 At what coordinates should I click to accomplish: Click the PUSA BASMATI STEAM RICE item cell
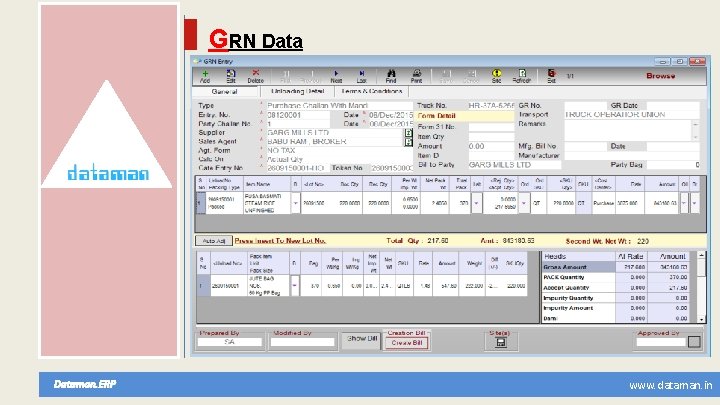pyautogui.click(x=266, y=203)
